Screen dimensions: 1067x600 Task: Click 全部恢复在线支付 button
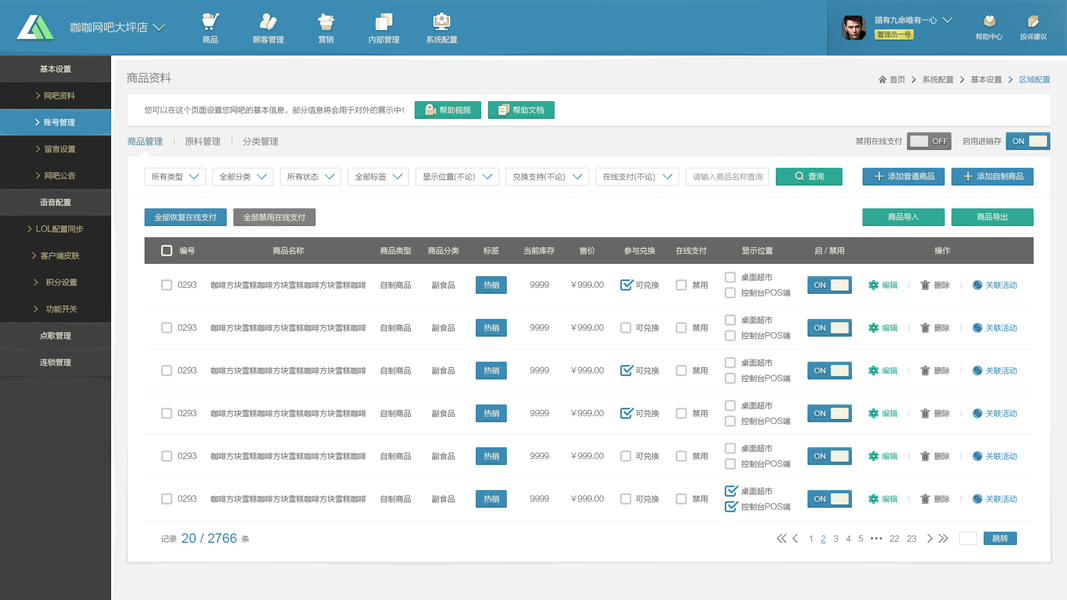185,217
